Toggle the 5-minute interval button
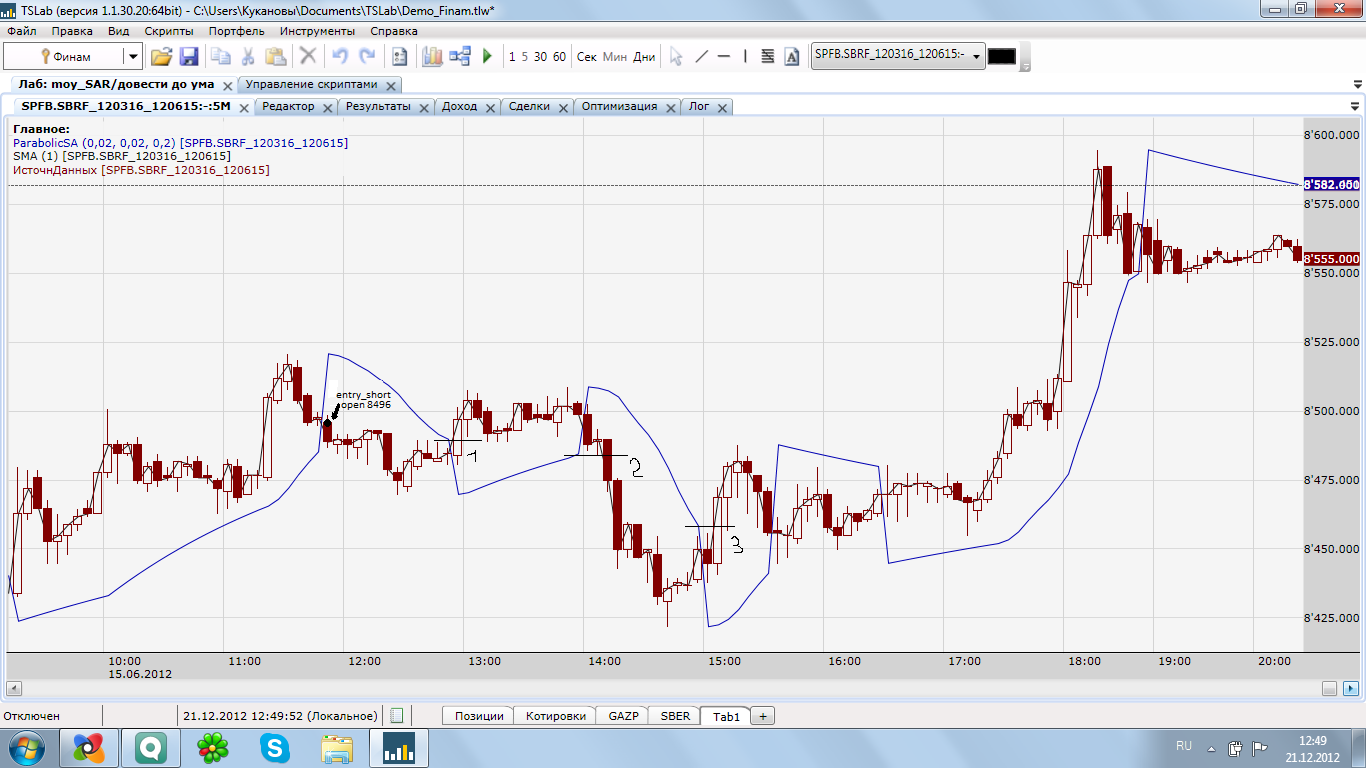 tap(524, 57)
